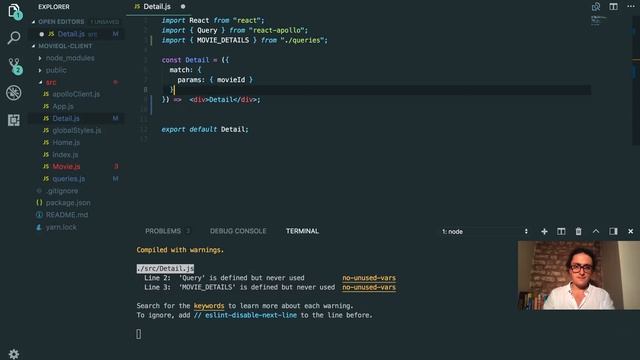Open globalStyles.js file
This screenshot has width=640, height=360.
click(76, 131)
